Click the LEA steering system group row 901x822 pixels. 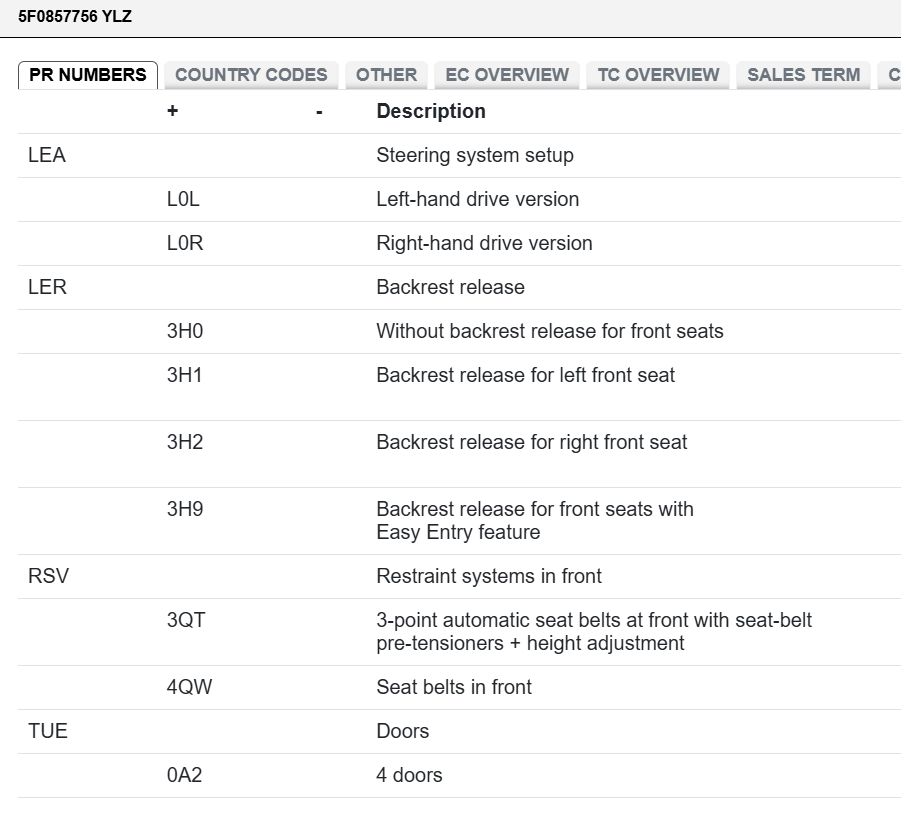[47, 156]
